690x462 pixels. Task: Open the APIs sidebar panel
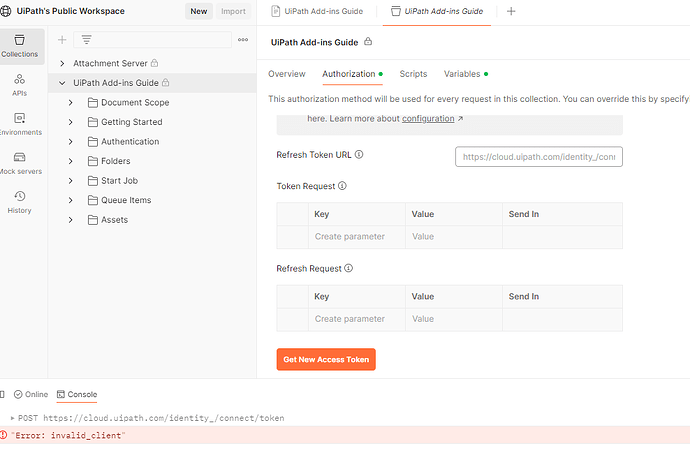[19, 85]
